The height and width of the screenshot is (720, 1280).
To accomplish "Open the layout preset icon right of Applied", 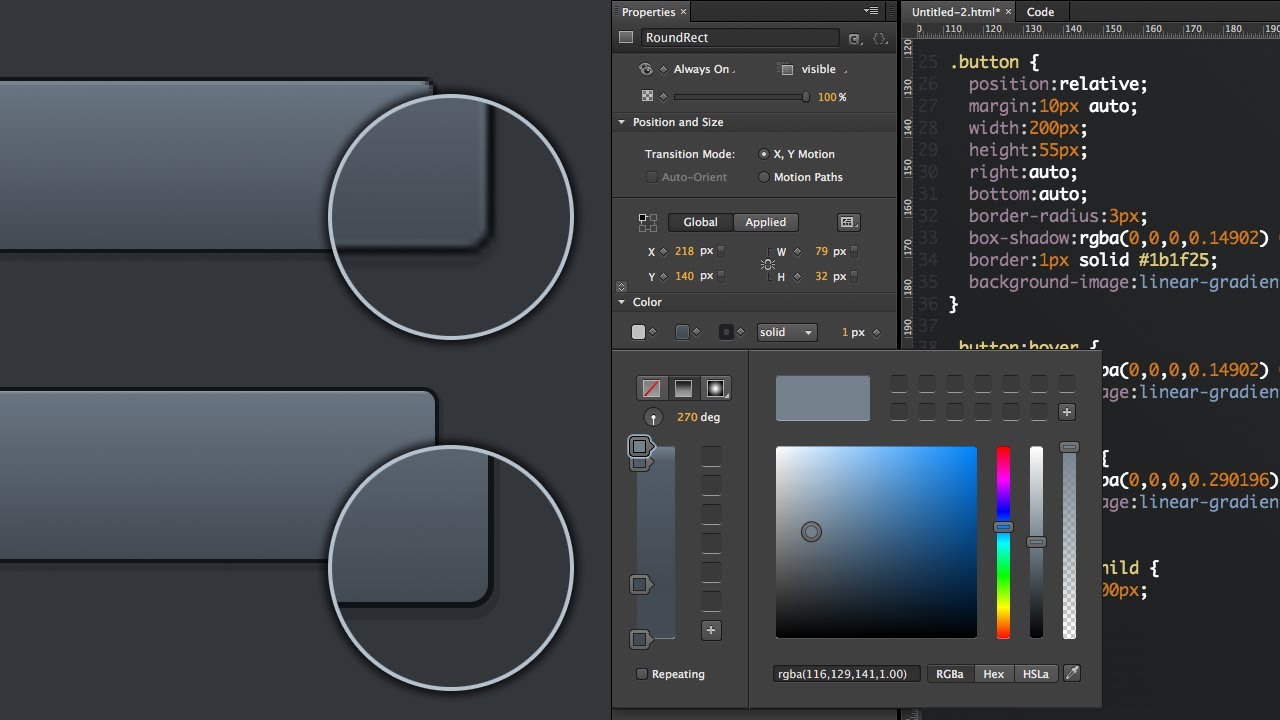I will (848, 222).
